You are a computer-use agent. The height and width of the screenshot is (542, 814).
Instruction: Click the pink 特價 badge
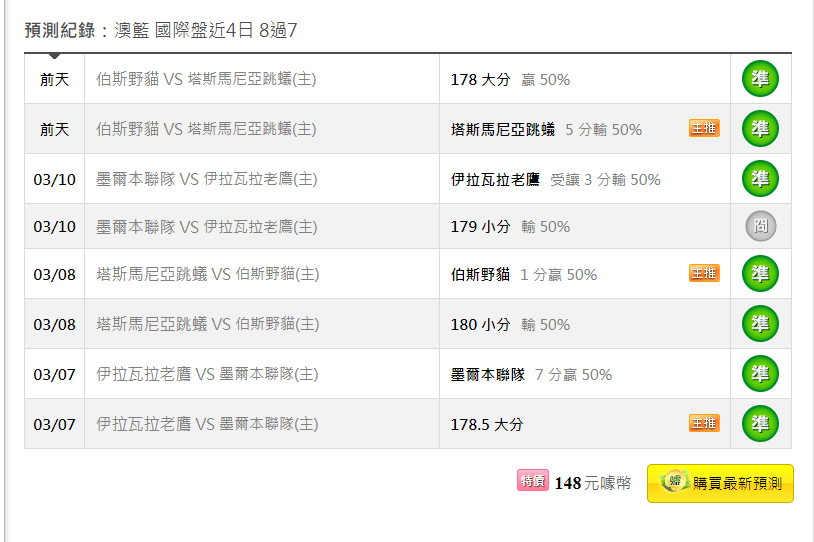point(533,481)
